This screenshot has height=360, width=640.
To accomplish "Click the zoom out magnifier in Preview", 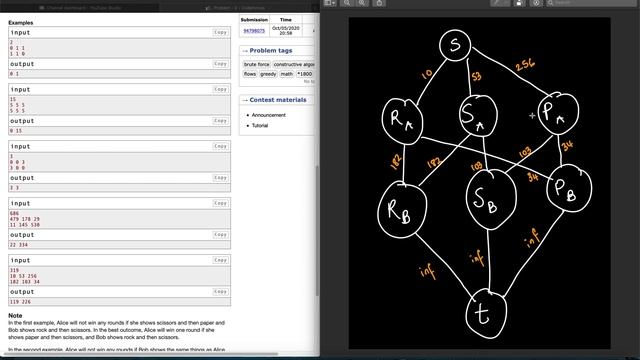I will pos(347,3).
